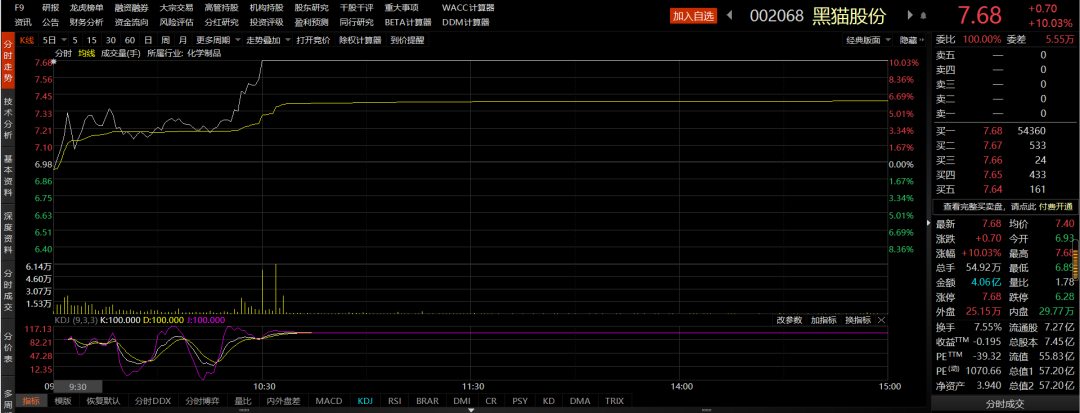The image size is (1080, 413).
Task: Switch indicator to MACD
Action: pos(329,400)
